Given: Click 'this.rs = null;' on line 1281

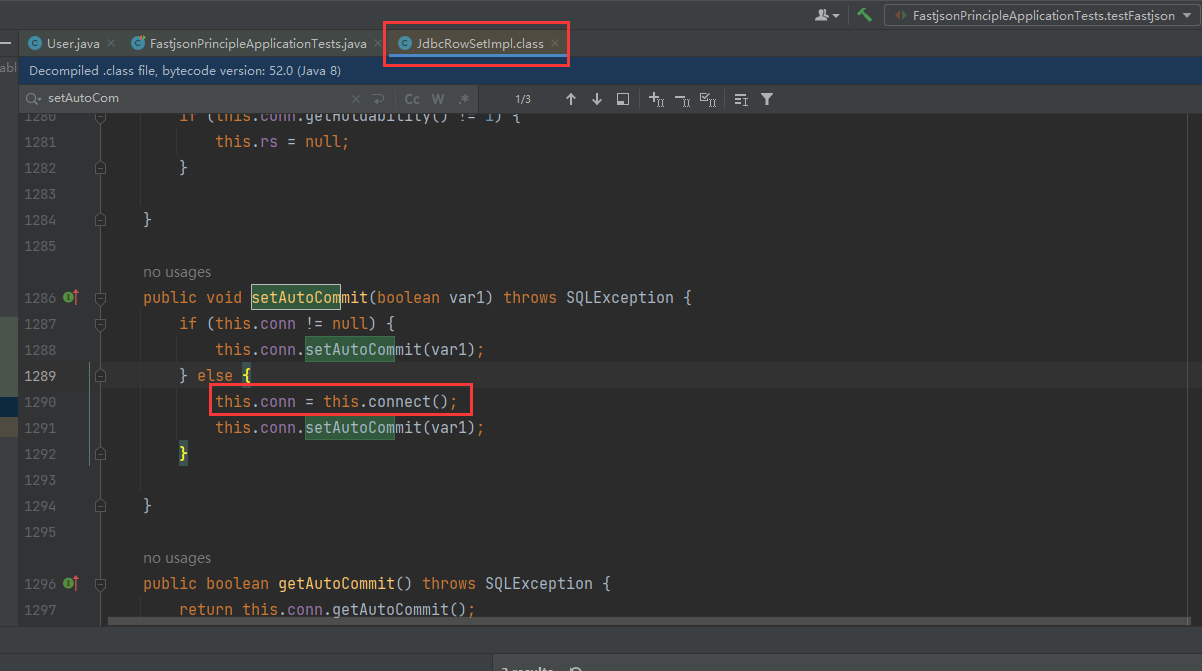Looking at the screenshot, I should pyautogui.click(x=283, y=142).
